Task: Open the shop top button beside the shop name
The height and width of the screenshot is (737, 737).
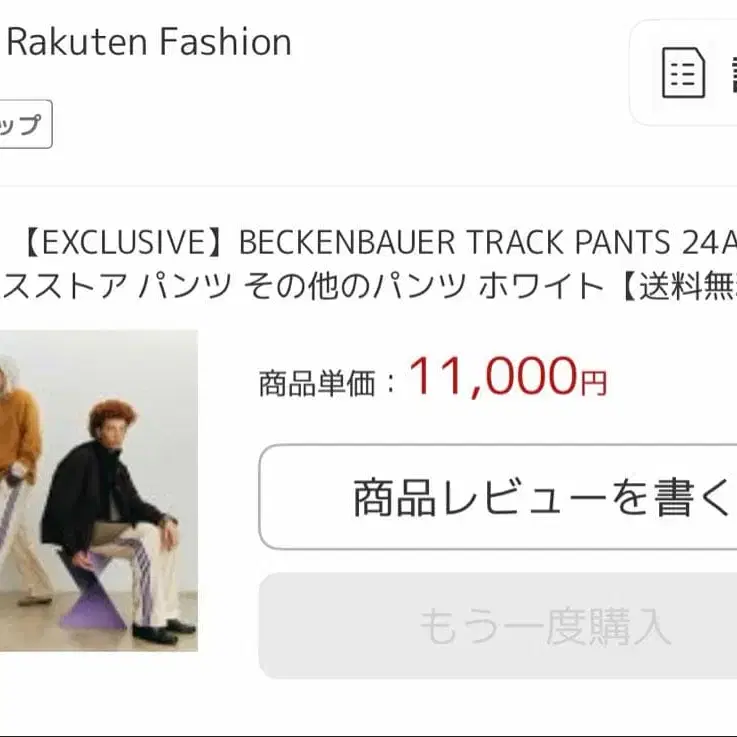Action: 24,124
